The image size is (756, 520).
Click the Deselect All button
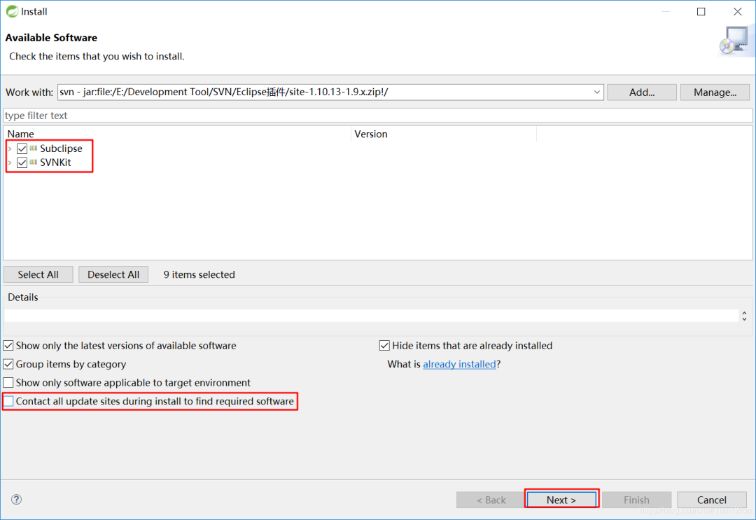[113, 275]
